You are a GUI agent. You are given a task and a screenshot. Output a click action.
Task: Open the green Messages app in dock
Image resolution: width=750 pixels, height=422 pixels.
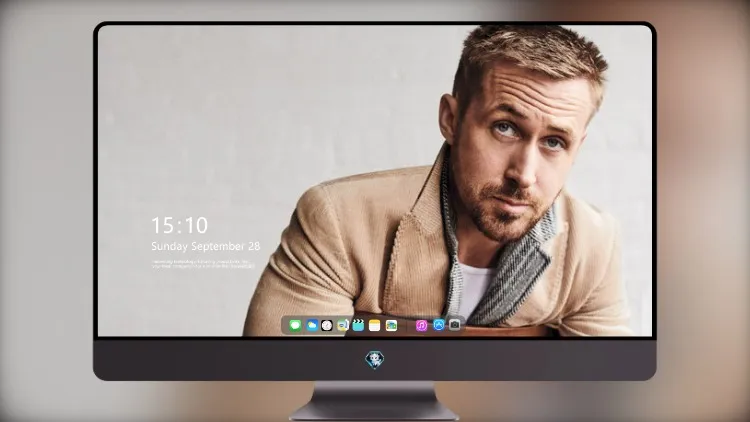[295, 325]
